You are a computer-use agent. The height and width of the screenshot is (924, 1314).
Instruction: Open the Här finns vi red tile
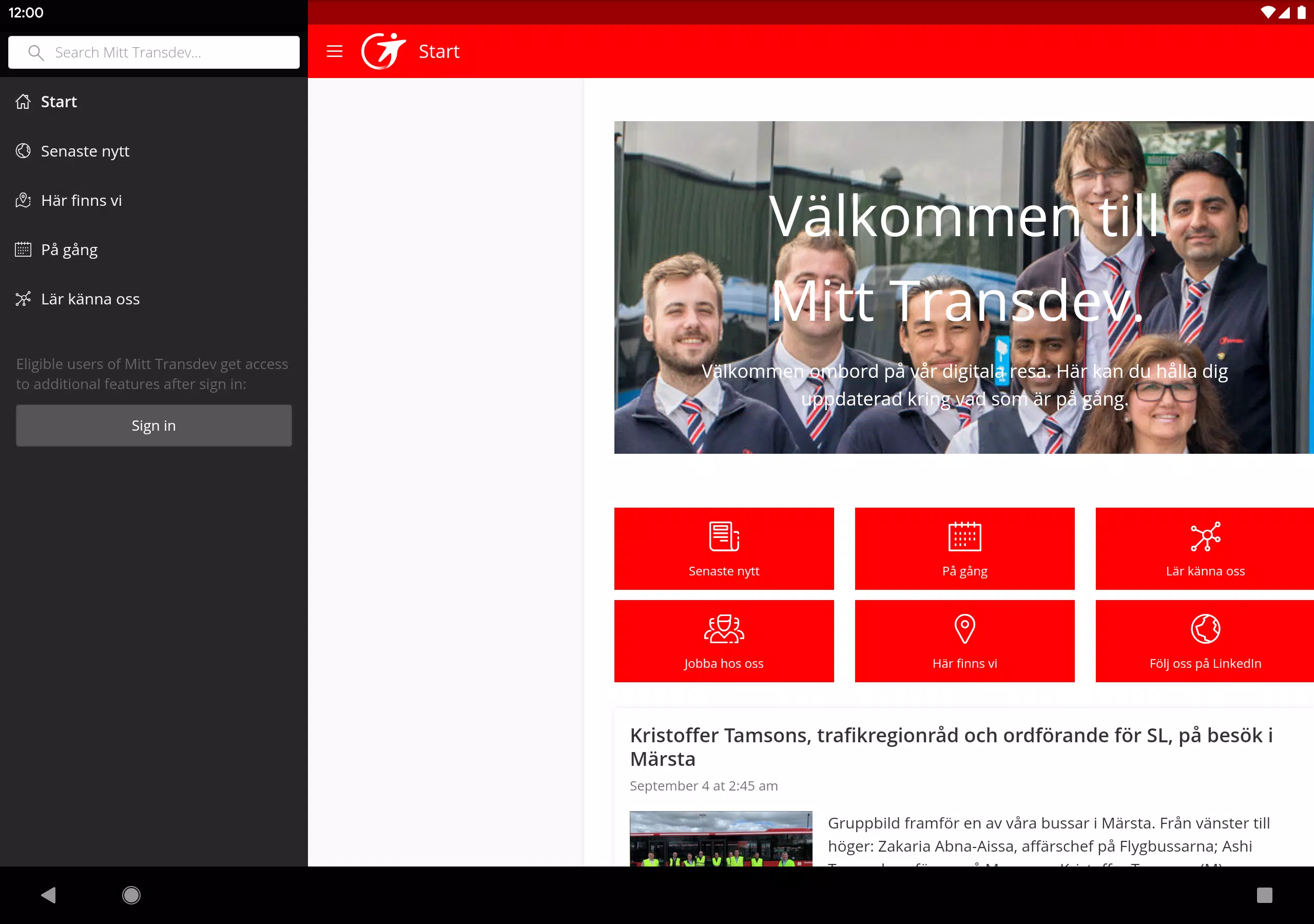coord(964,641)
